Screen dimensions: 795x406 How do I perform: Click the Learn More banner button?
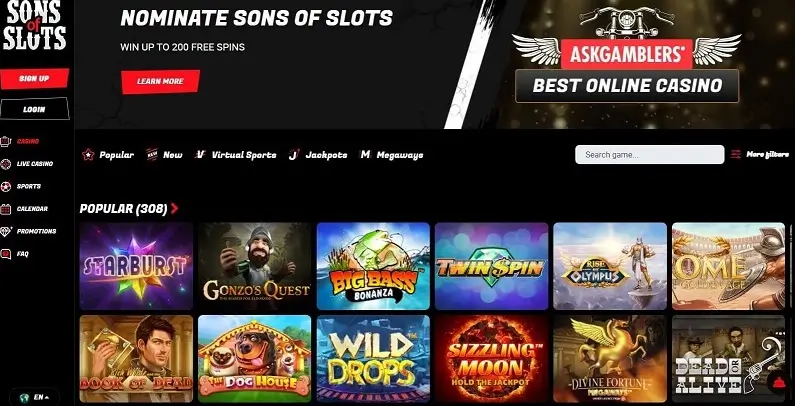[x=160, y=82]
